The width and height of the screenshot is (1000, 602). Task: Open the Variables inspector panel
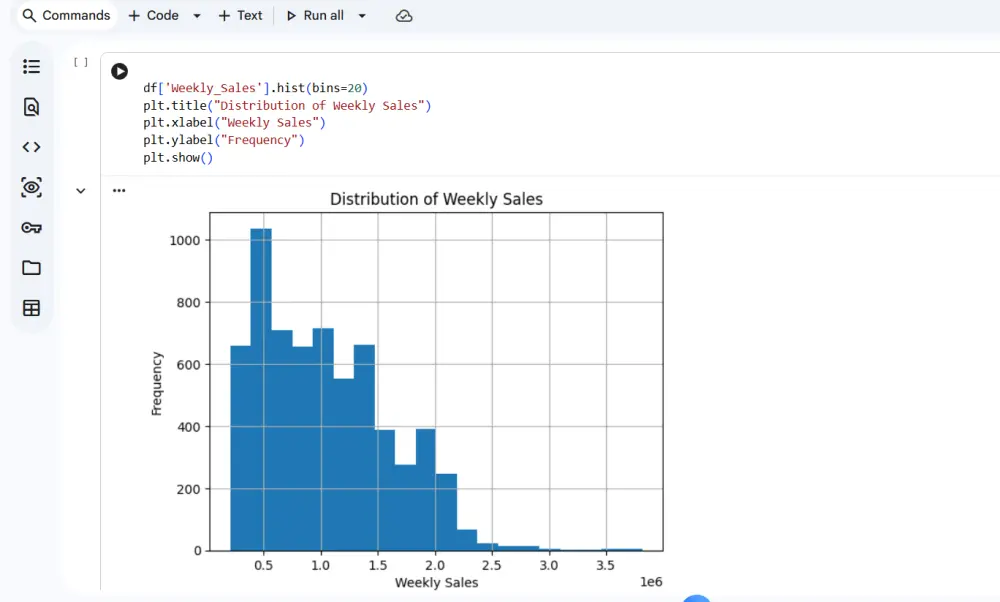point(30,307)
